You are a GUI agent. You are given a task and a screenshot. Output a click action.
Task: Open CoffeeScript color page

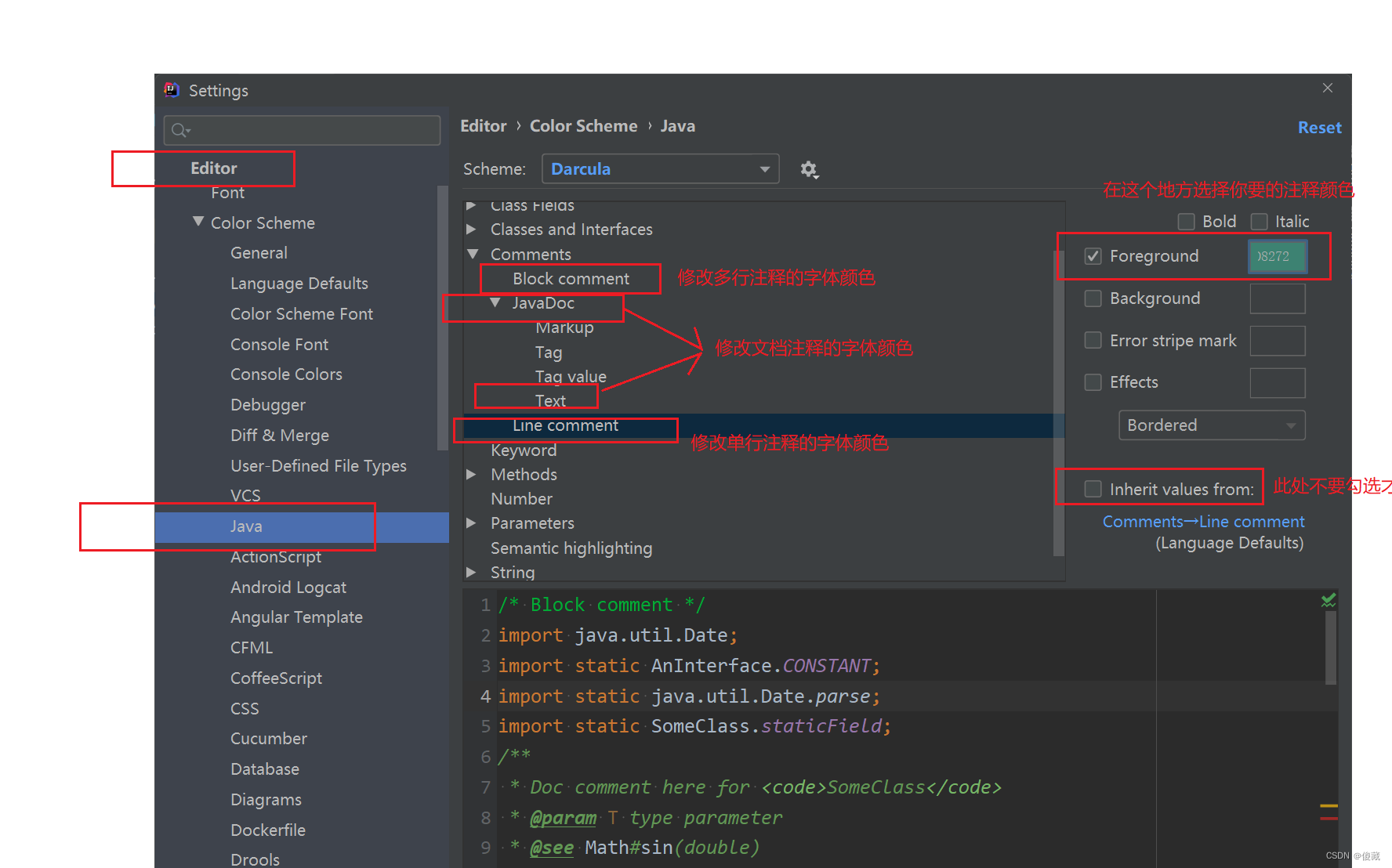click(276, 678)
